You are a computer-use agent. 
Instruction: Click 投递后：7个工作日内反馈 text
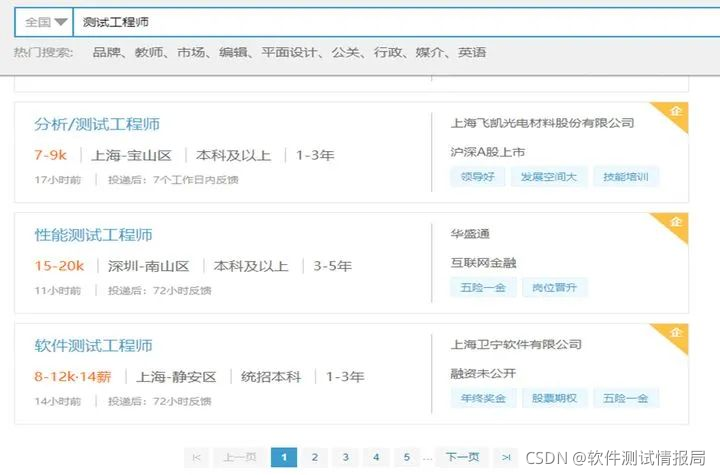click(174, 180)
